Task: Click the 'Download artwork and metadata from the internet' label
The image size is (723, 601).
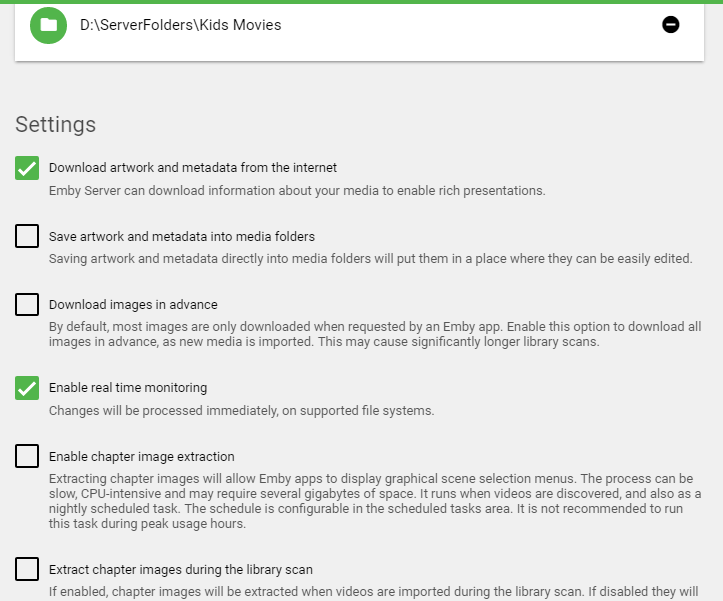Action: click(x=193, y=168)
